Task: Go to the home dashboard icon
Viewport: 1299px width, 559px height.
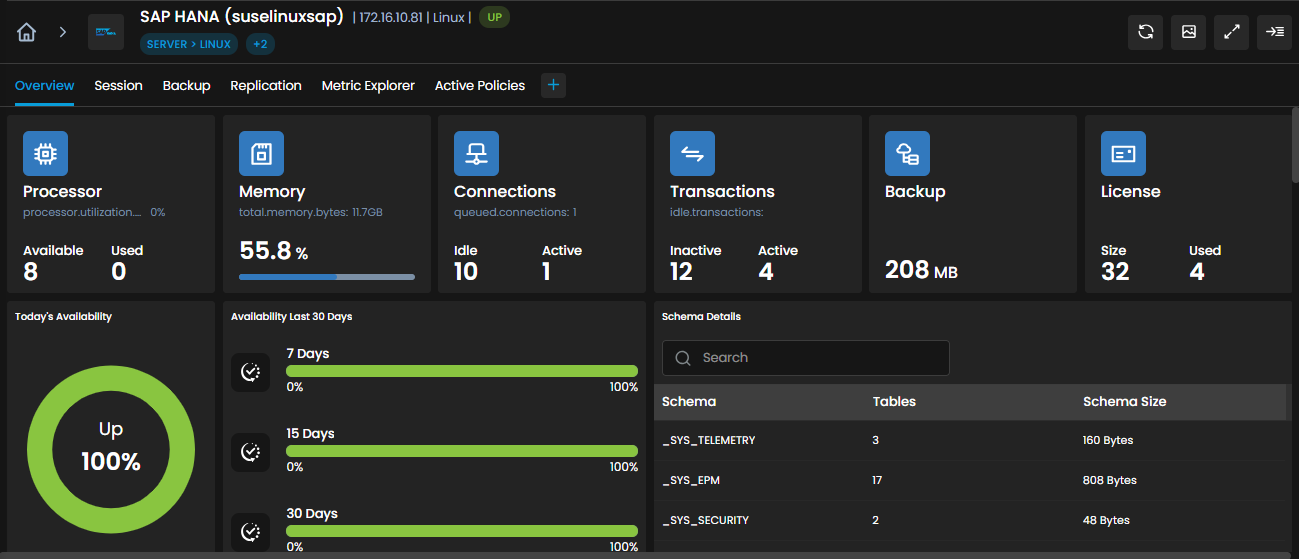Action: point(27,32)
